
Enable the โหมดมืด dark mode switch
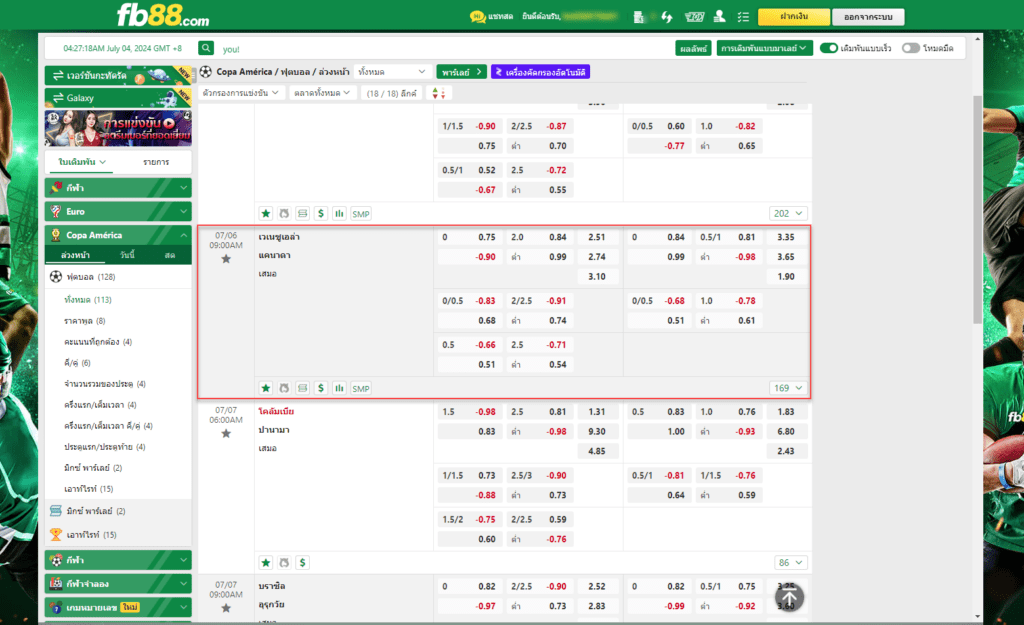point(910,48)
